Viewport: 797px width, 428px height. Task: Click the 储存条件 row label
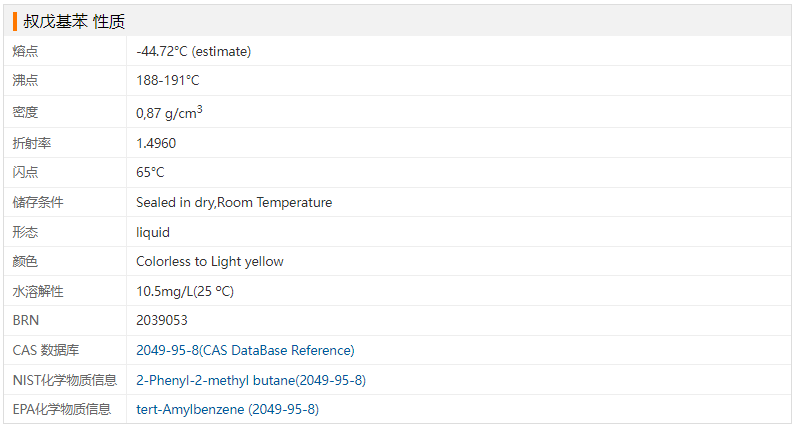click(x=38, y=202)
